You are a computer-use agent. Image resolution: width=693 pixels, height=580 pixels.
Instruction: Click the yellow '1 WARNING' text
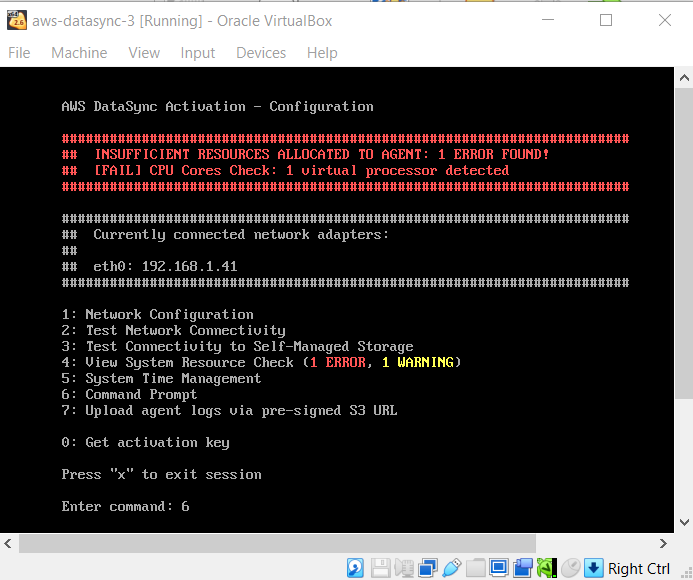tap(418, 362)
